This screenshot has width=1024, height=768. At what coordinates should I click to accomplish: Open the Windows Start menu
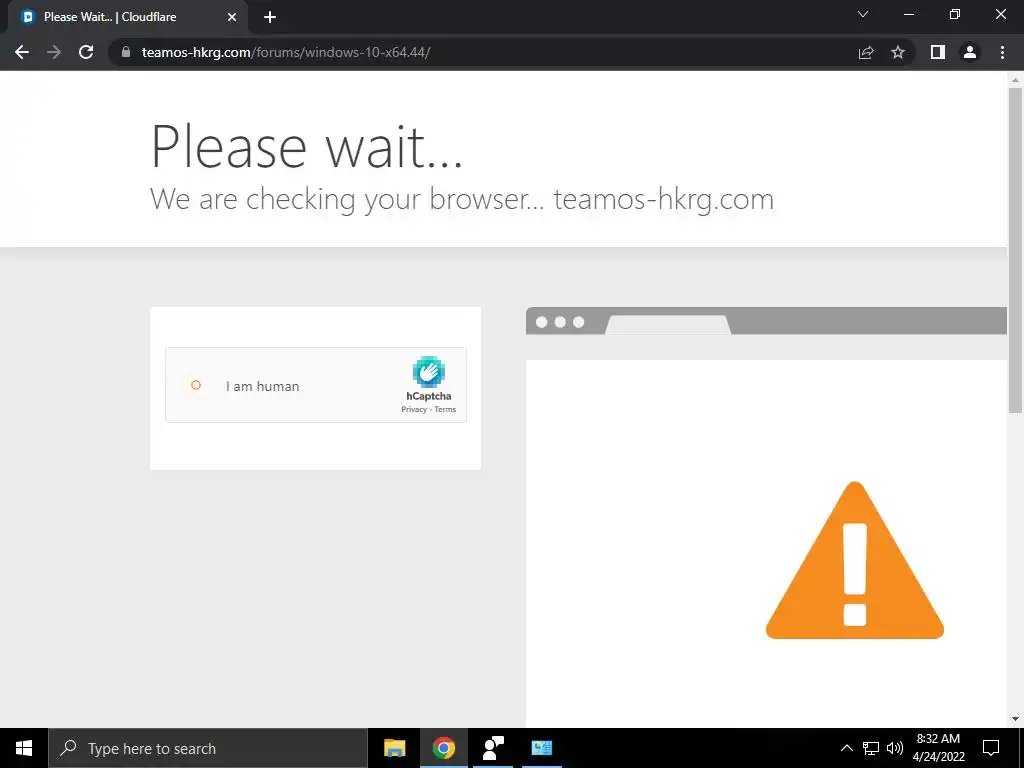24,748
